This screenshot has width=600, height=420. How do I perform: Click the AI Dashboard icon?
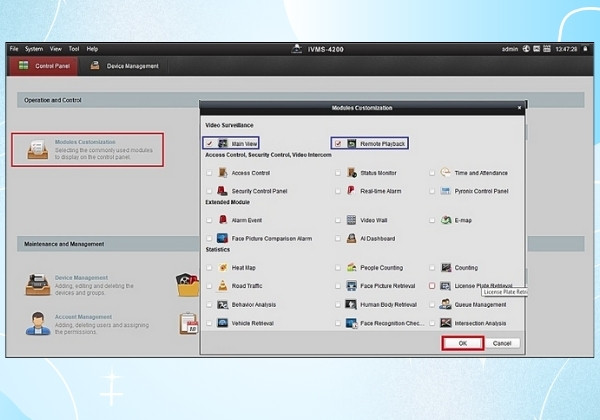click(x=351, y=238)
